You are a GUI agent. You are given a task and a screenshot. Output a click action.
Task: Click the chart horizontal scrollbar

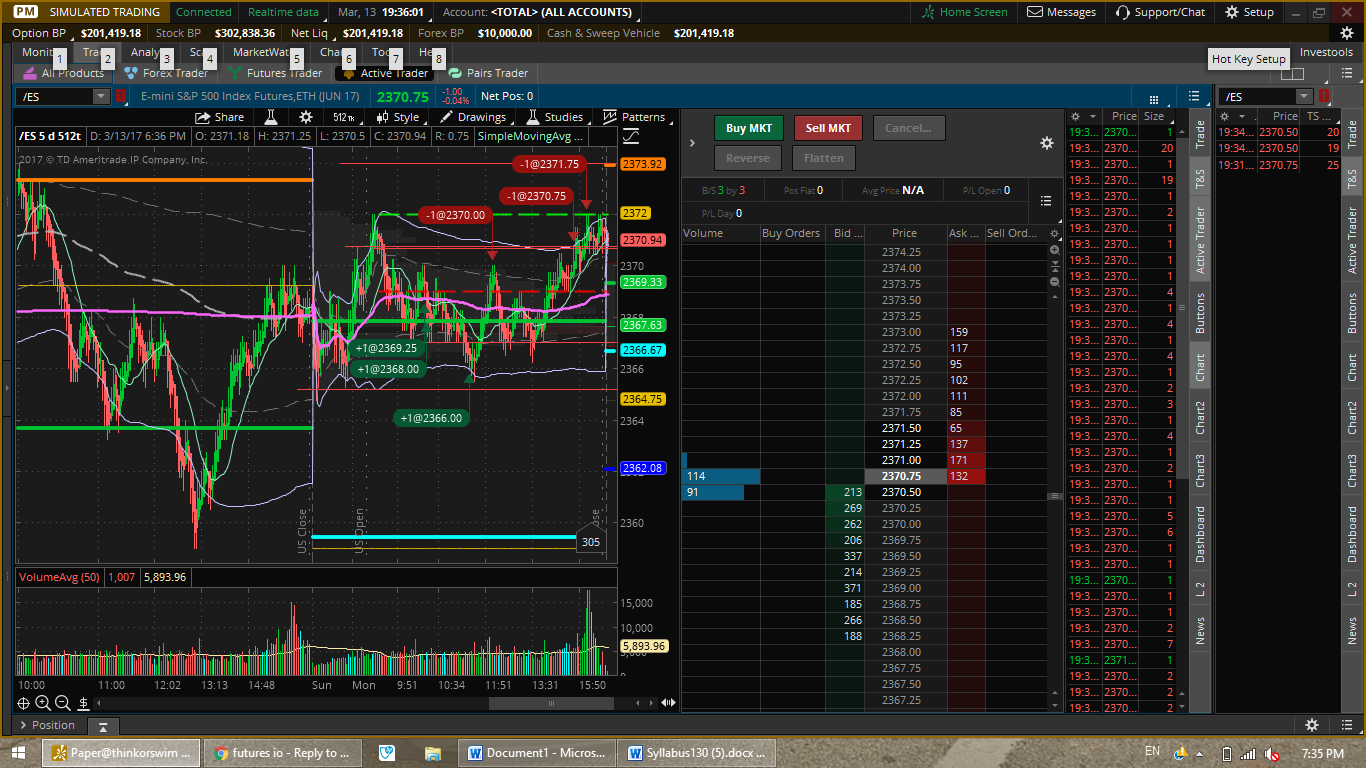pos(550,703)
